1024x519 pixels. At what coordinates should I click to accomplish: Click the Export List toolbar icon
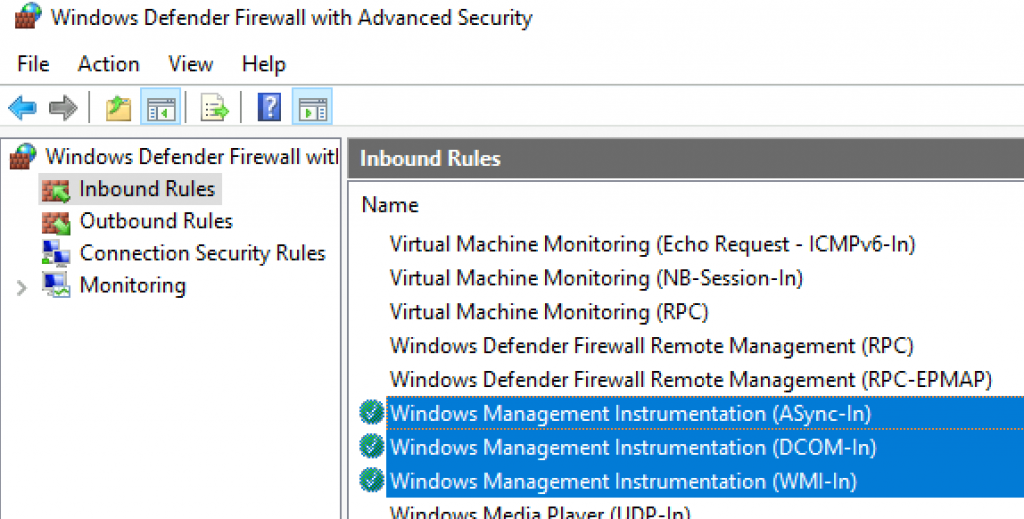pos(214,107)
